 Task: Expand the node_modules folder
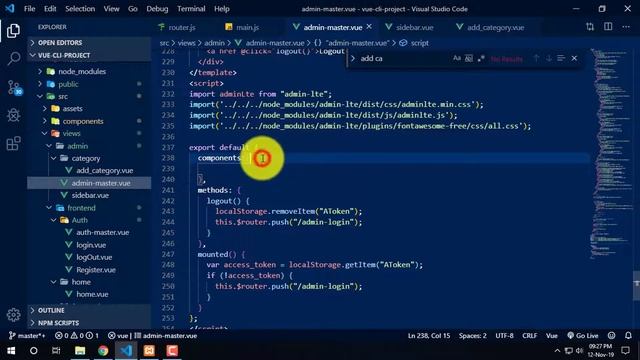[x=82, y=71]
